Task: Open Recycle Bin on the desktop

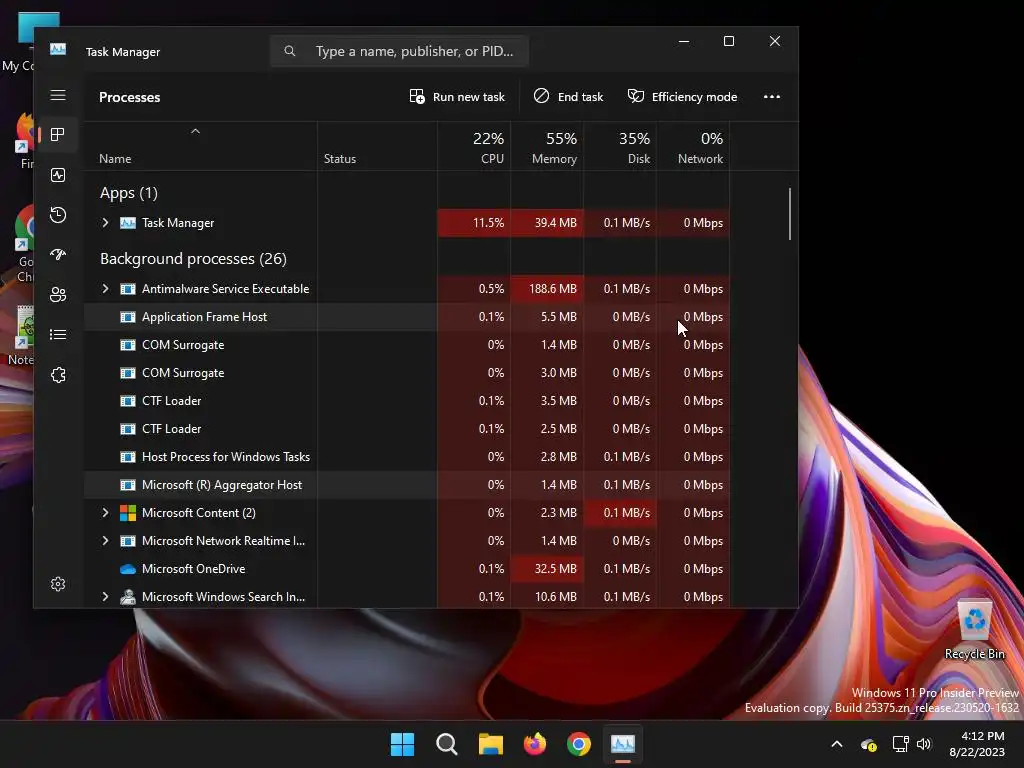Action: point(974,630)
